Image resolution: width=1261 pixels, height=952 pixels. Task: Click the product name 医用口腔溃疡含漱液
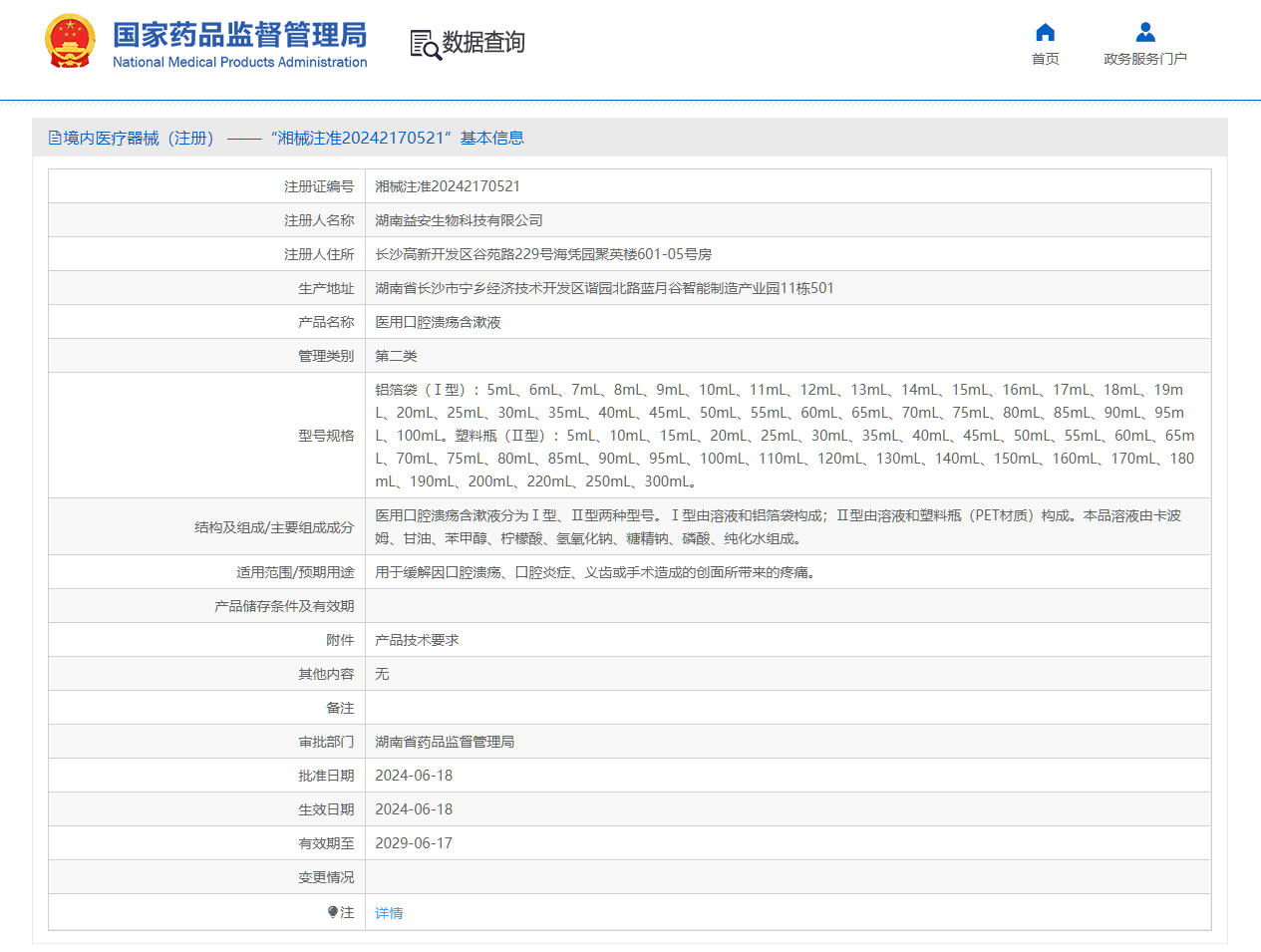[x=438, y=322]
